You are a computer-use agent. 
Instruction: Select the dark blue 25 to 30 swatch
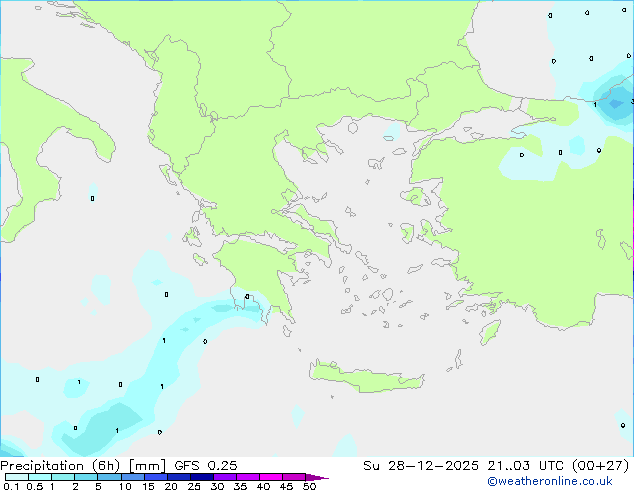click(201, 477)
